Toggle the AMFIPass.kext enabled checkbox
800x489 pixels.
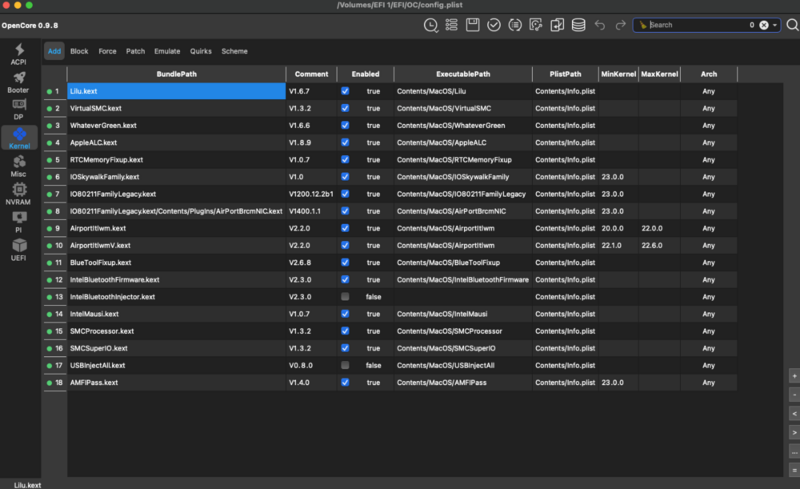345,382
